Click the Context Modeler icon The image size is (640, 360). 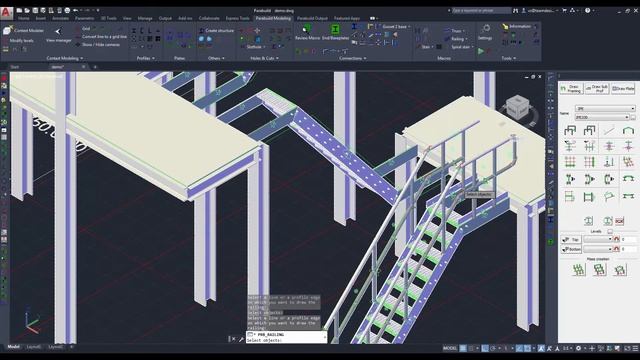(x=8, y=30)
